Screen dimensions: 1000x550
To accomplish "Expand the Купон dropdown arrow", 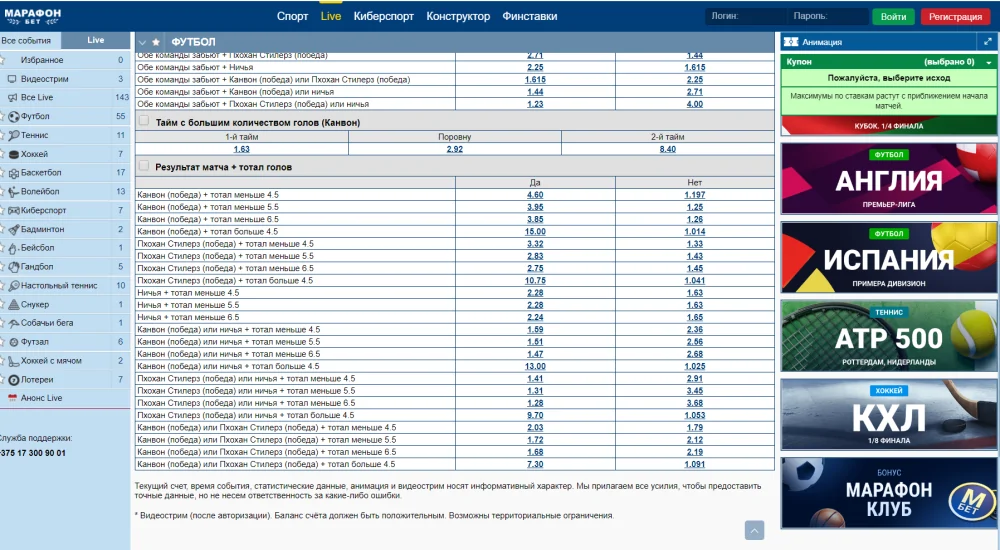I will pos(988,62).
